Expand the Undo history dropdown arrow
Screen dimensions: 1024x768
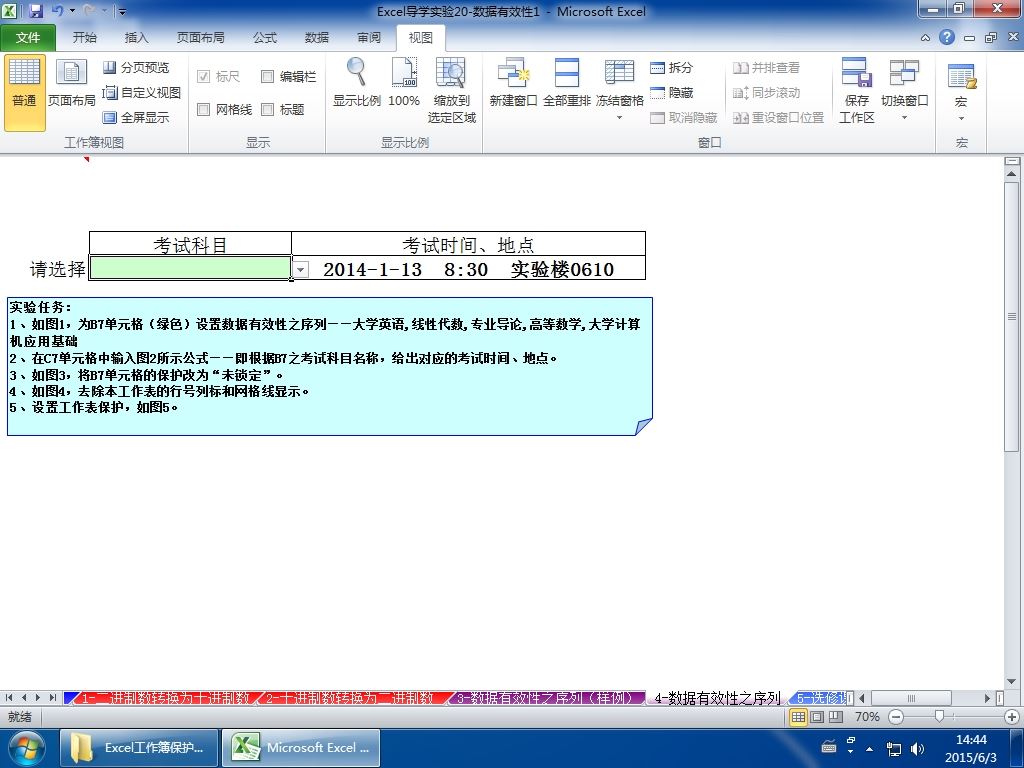(72, 11)
